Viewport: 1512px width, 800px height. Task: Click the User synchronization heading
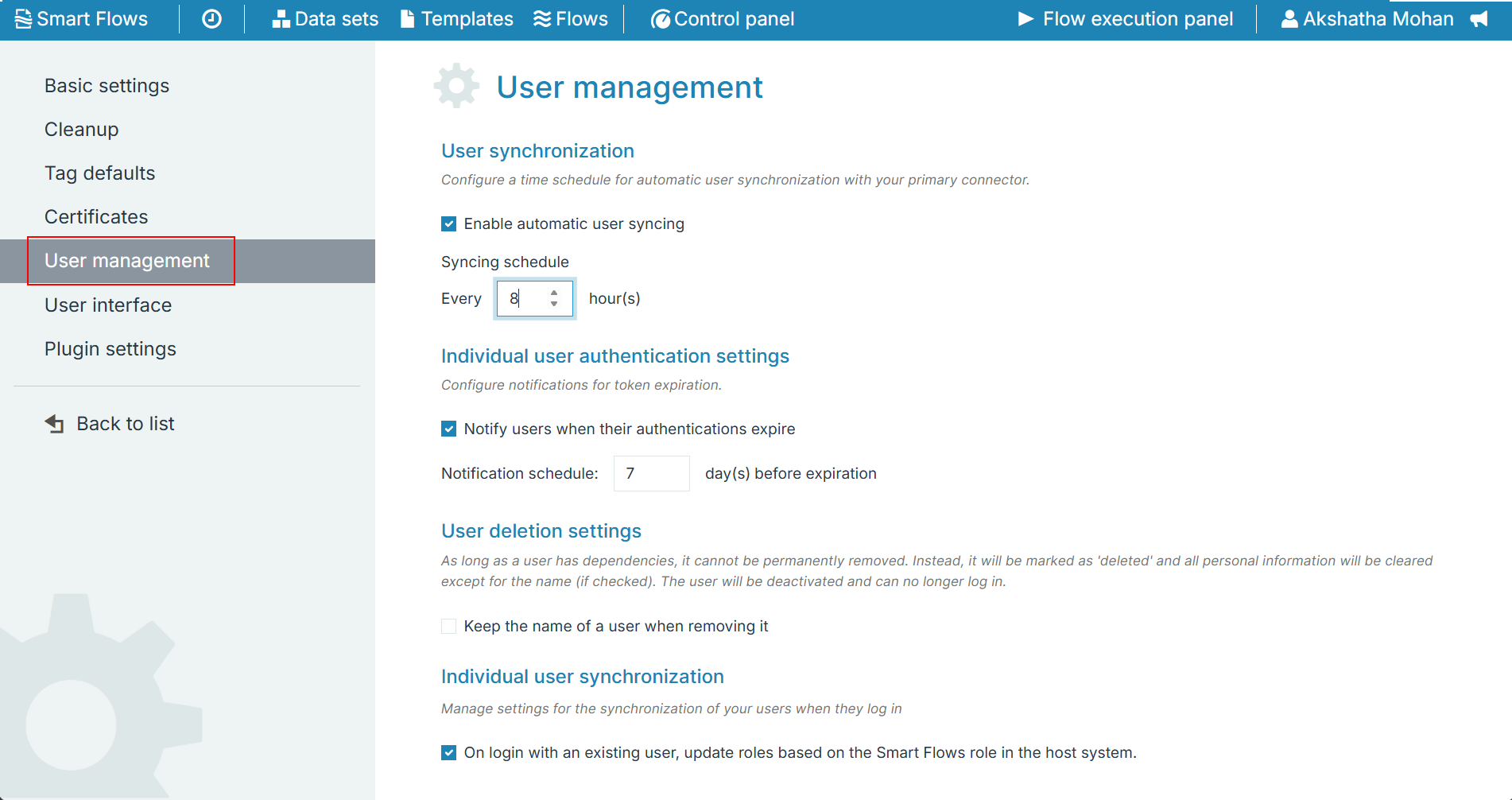pyautogui.click(x=538, y=151)
